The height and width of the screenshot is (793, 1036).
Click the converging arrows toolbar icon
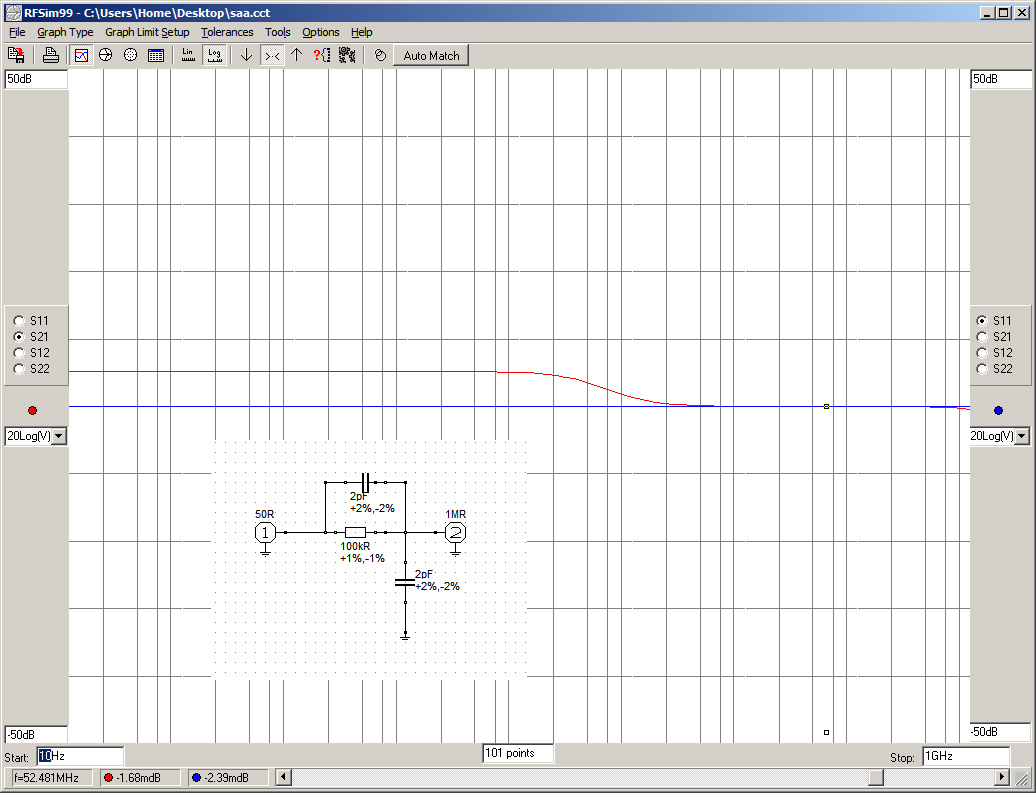pos(272,56)
